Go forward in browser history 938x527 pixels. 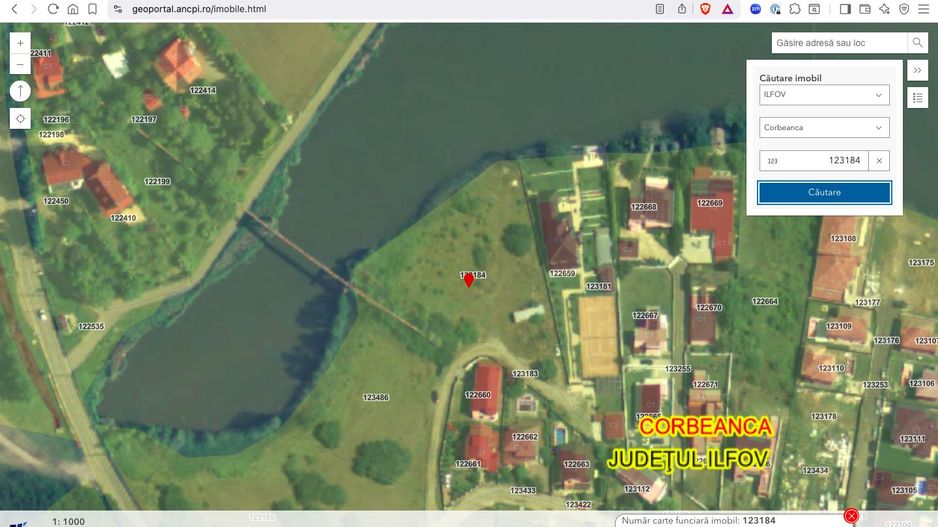pyautogui.click(x=34, y=9)
